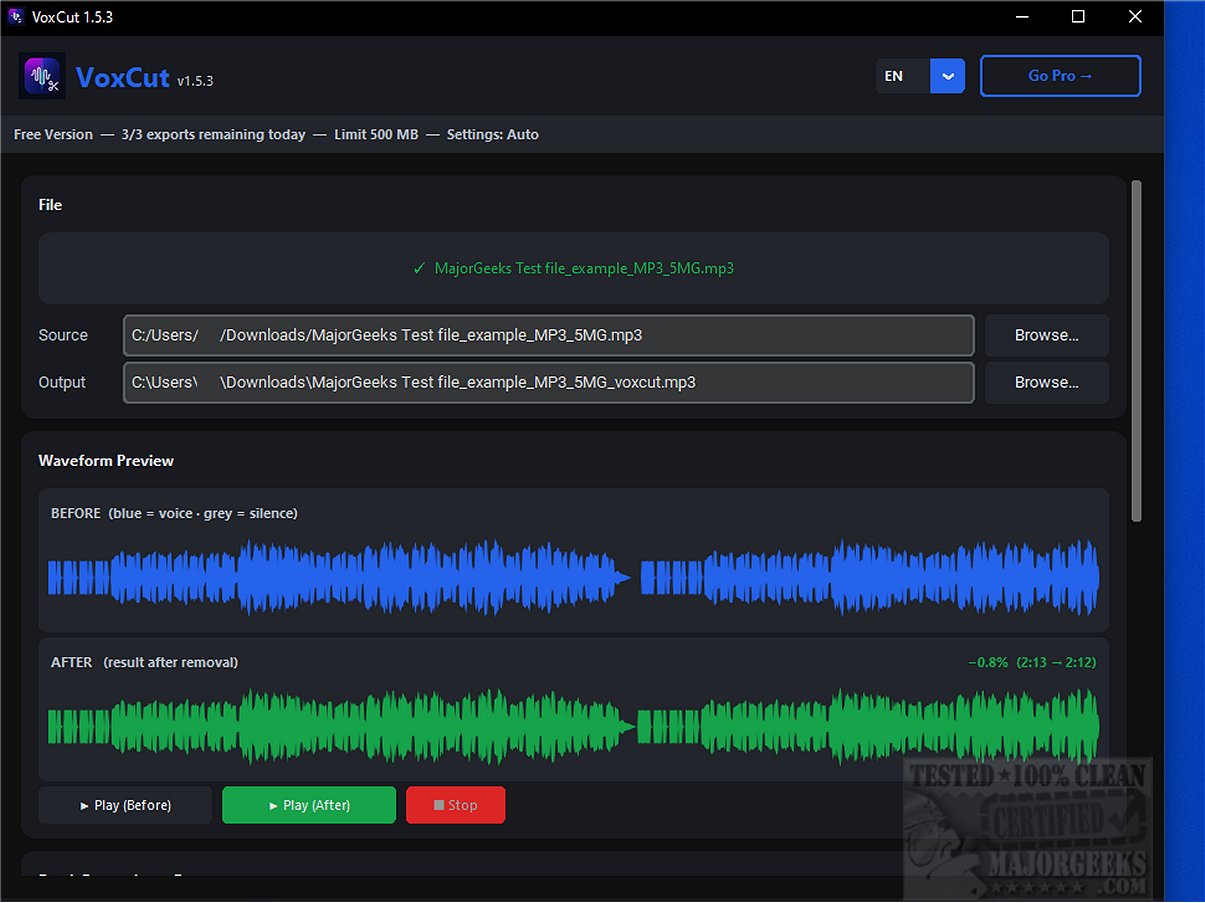Maximize the VoxCut window

(x=1078, y=17)
